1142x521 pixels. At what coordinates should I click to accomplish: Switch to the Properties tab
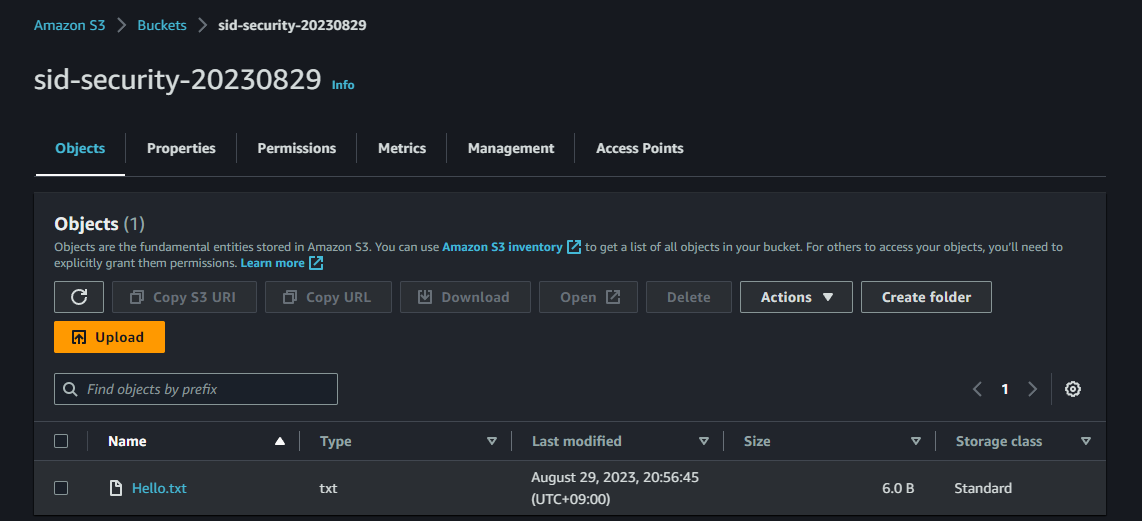tap(181, 149)
